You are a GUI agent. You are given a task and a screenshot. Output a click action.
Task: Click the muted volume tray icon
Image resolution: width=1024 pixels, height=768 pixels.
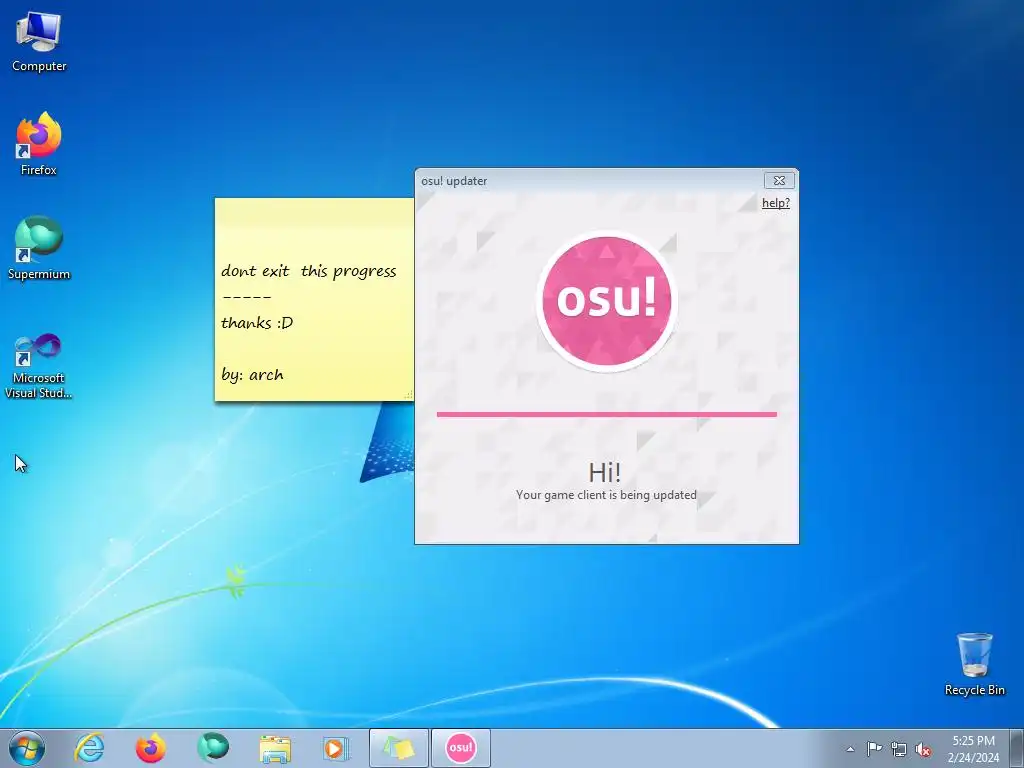point(923,749)
